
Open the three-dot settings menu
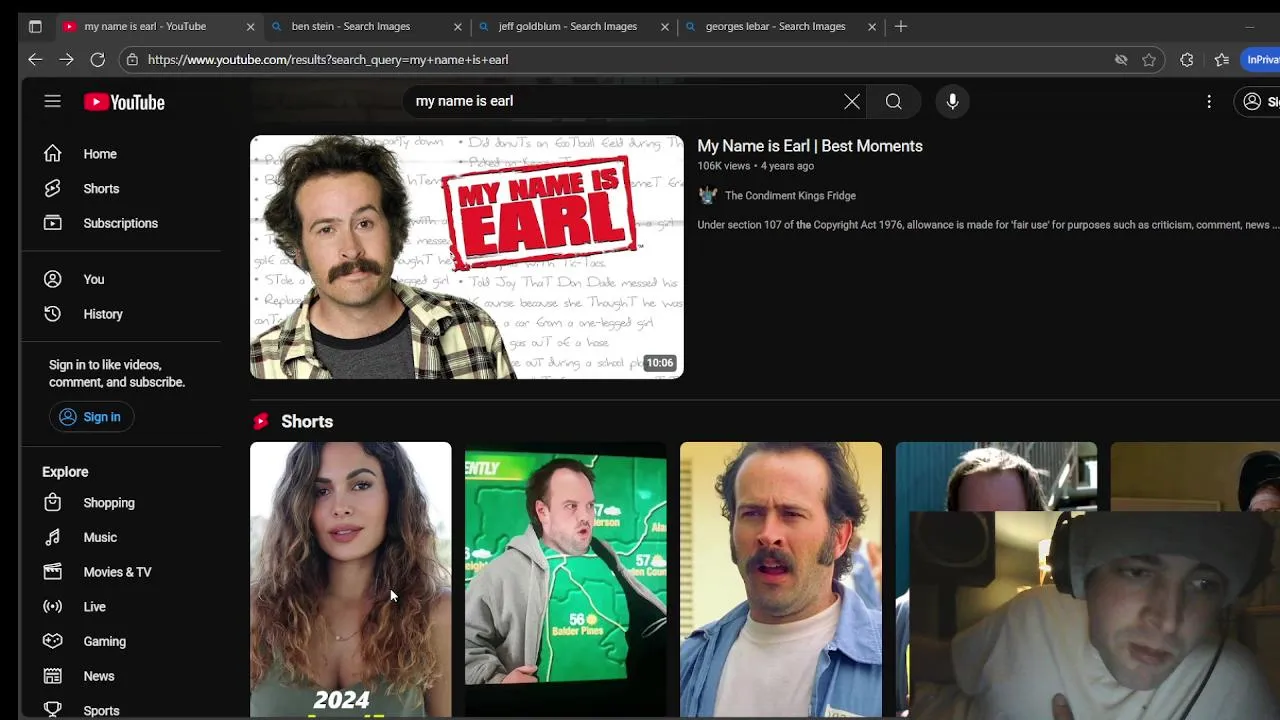pos(1209,101)
